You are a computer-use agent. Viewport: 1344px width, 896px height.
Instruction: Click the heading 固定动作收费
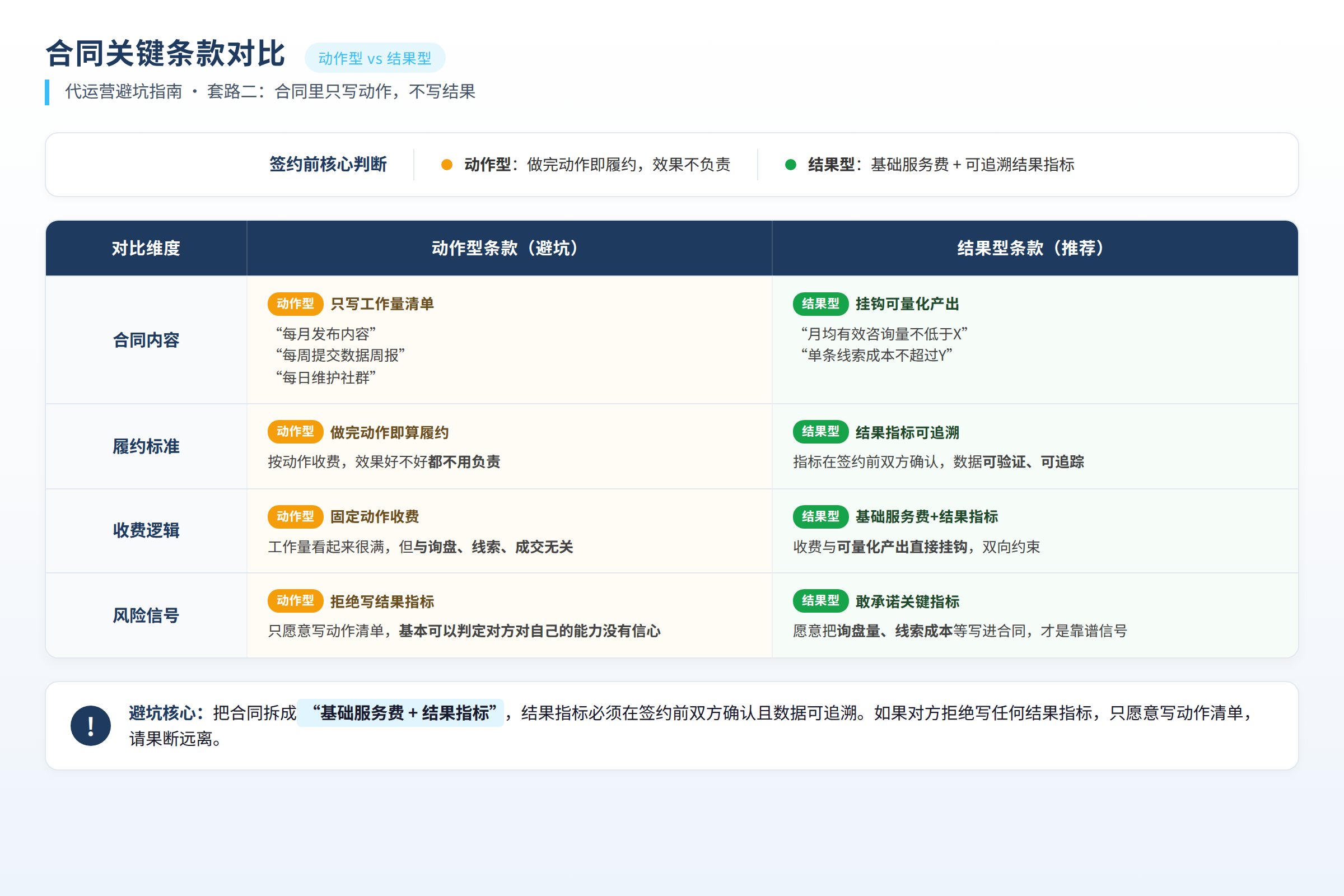tap(375, 516)
